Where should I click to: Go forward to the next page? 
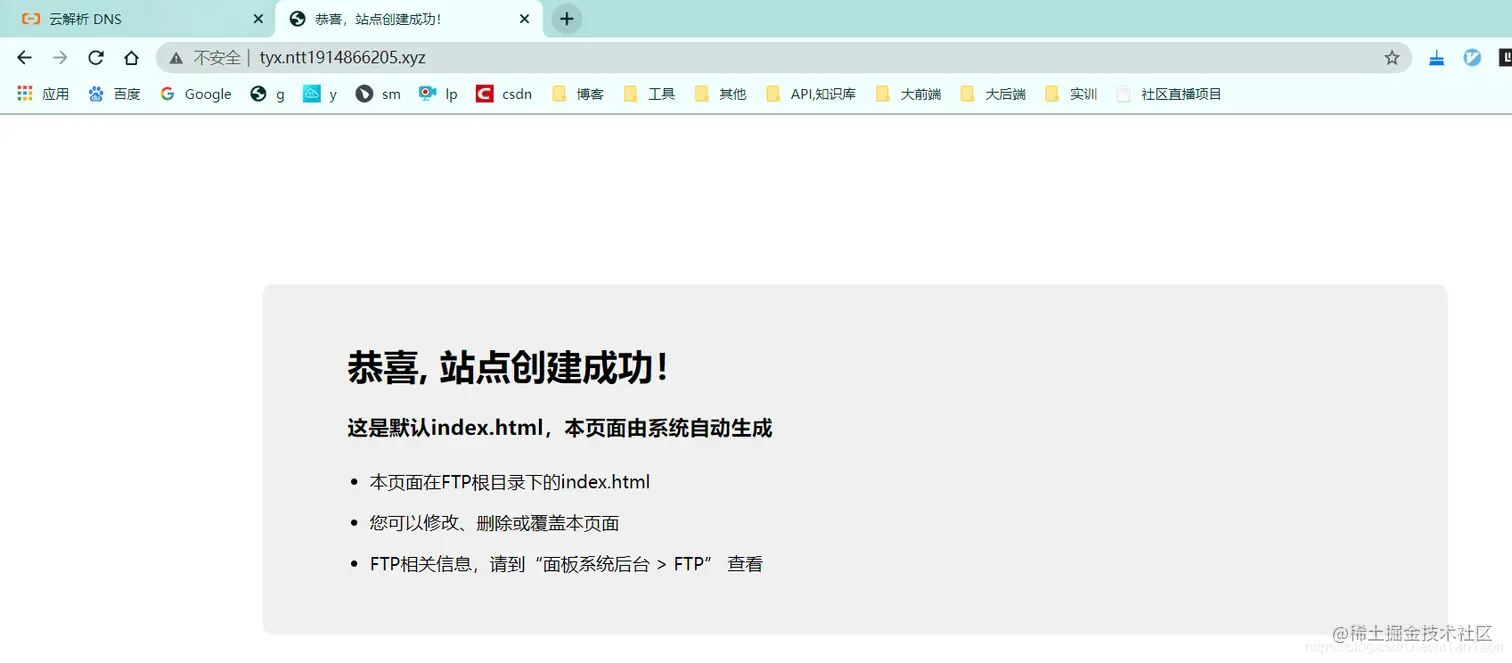(60, 58)
